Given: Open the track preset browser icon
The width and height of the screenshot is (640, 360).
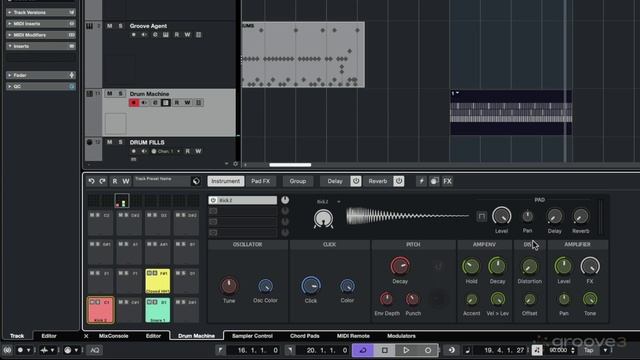Looking at the screenshot, I should [x=196, y=181].
